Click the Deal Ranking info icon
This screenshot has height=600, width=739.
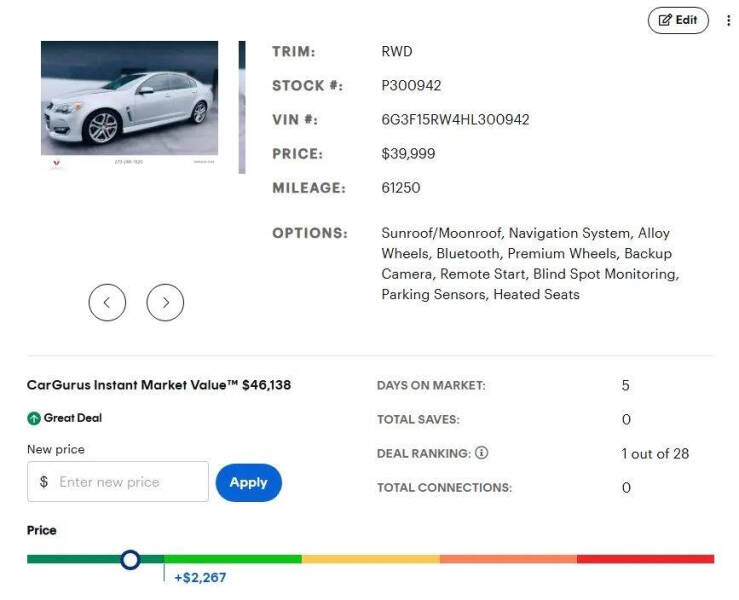481,453
